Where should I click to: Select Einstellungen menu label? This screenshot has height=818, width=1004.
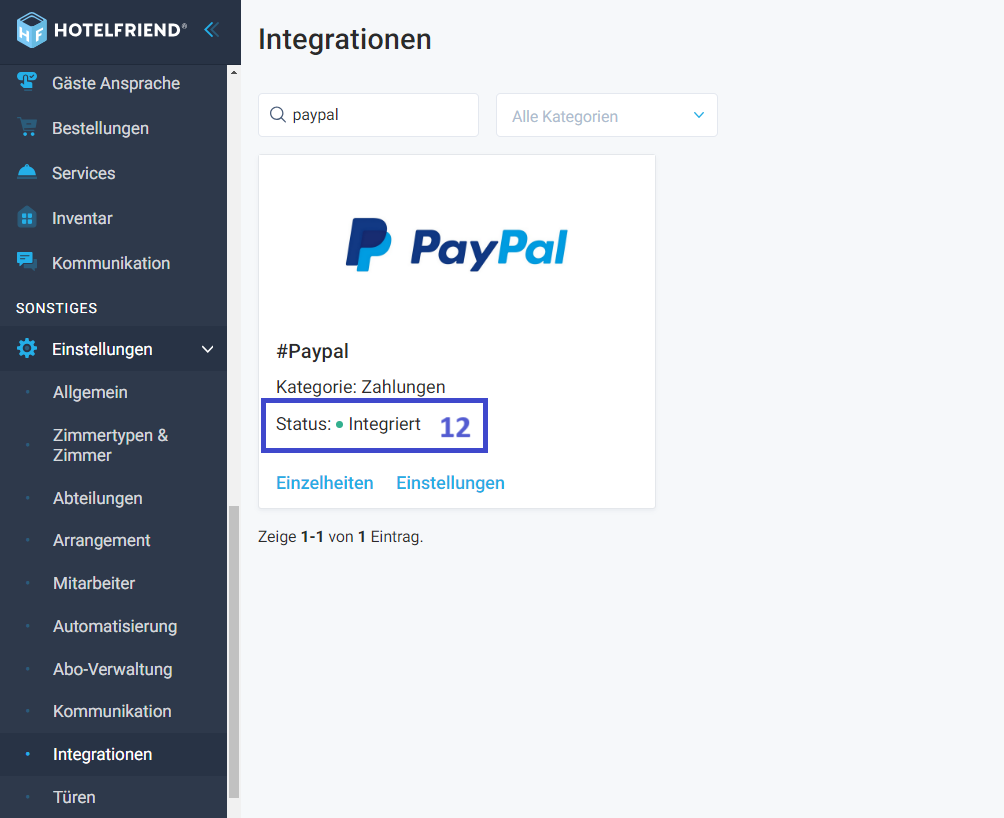[x=102, y=349]
